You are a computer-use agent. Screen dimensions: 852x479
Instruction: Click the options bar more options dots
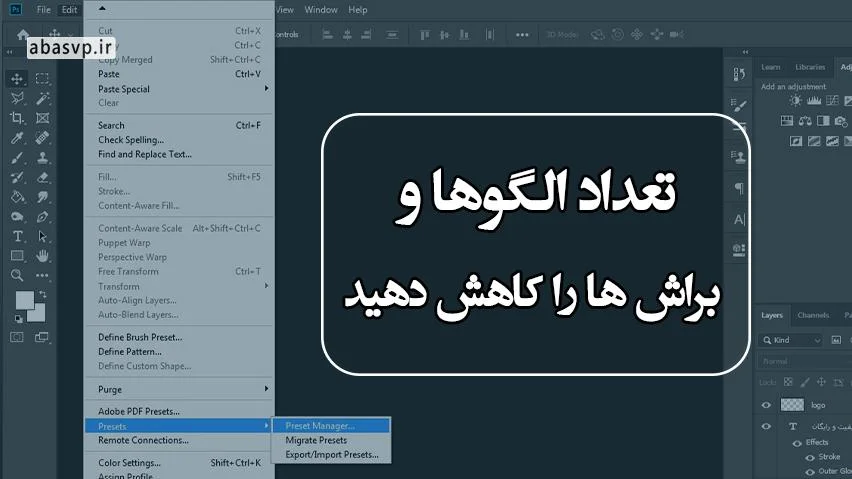(522, 35)
